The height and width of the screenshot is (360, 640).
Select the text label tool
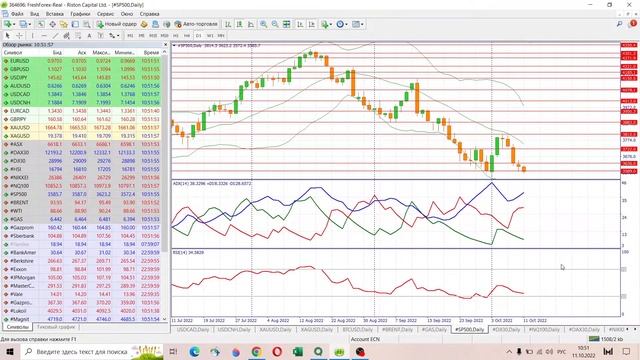101,36
